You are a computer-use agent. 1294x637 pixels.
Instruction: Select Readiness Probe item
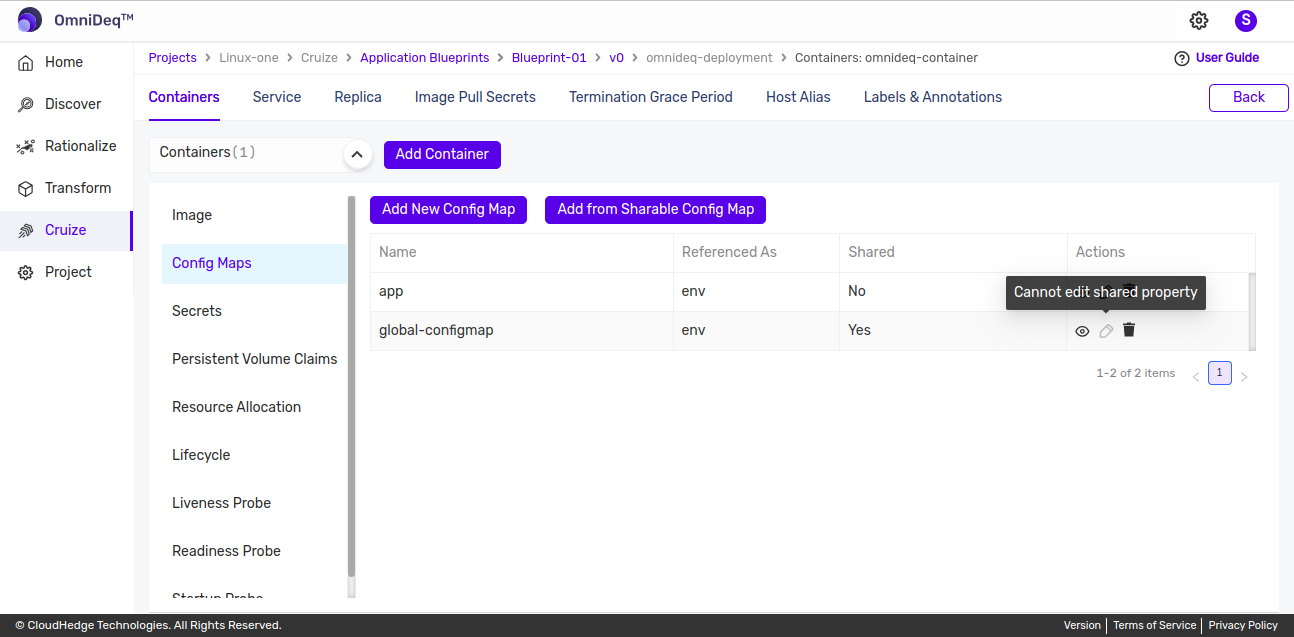[x=254, y=551]
